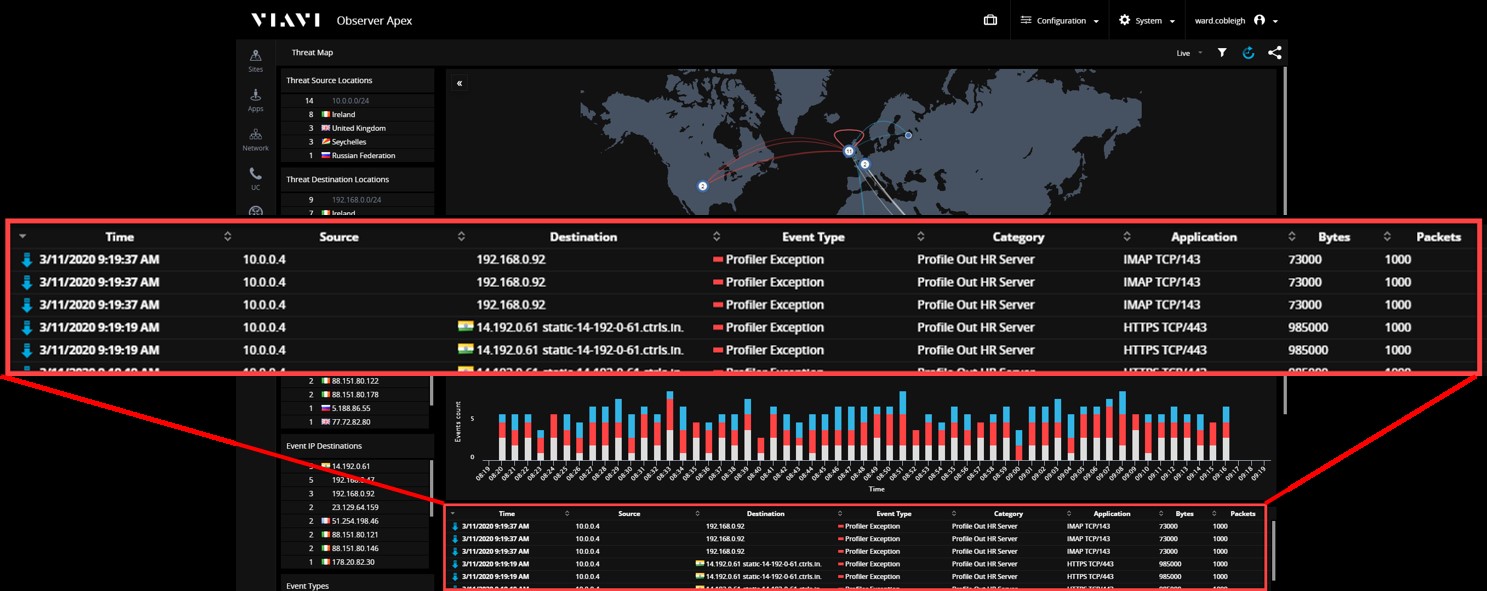
Task: Open the Apps section in sidebar
Action: 255,100
